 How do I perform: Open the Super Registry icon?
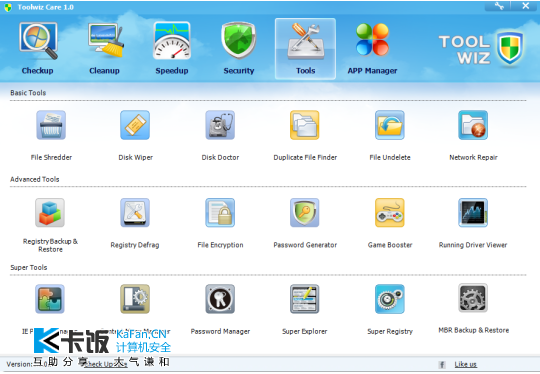tap(390, 299)
